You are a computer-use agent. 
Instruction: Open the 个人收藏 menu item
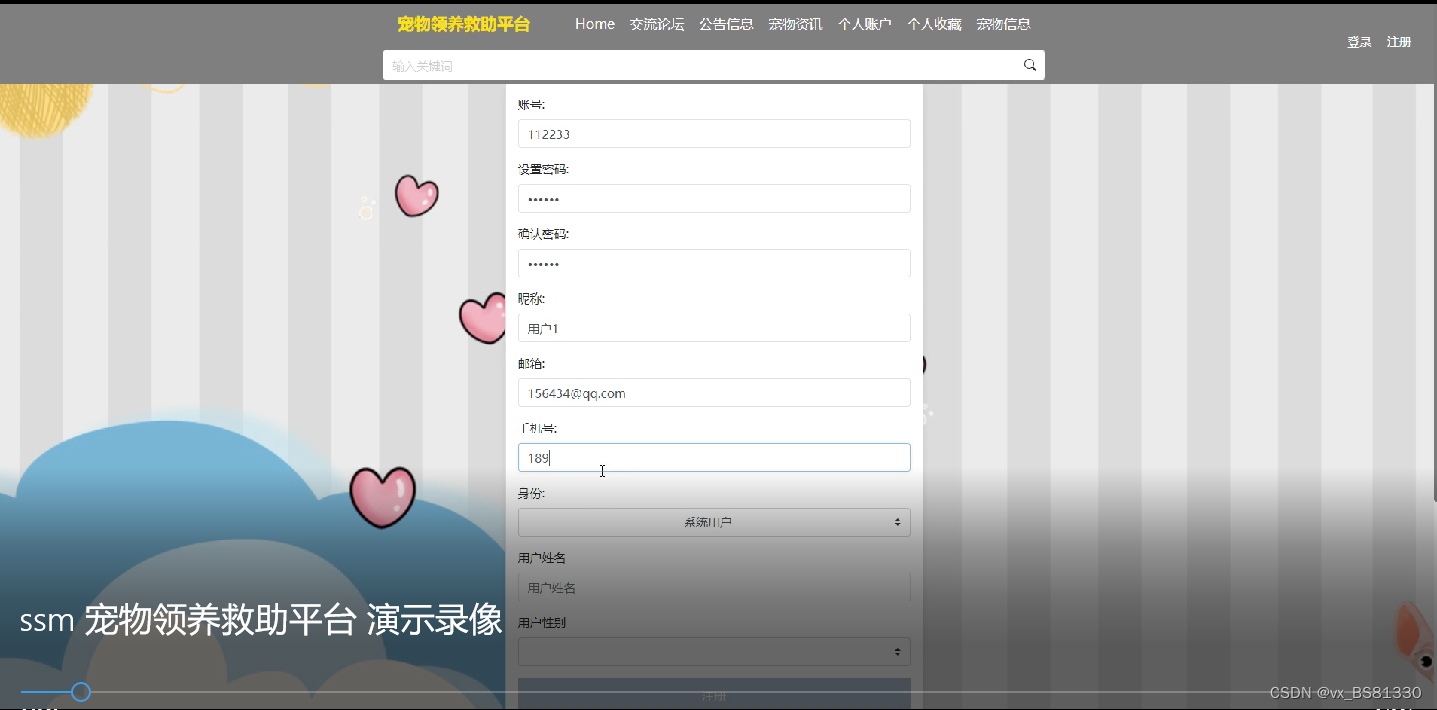[x=934, y=24]
